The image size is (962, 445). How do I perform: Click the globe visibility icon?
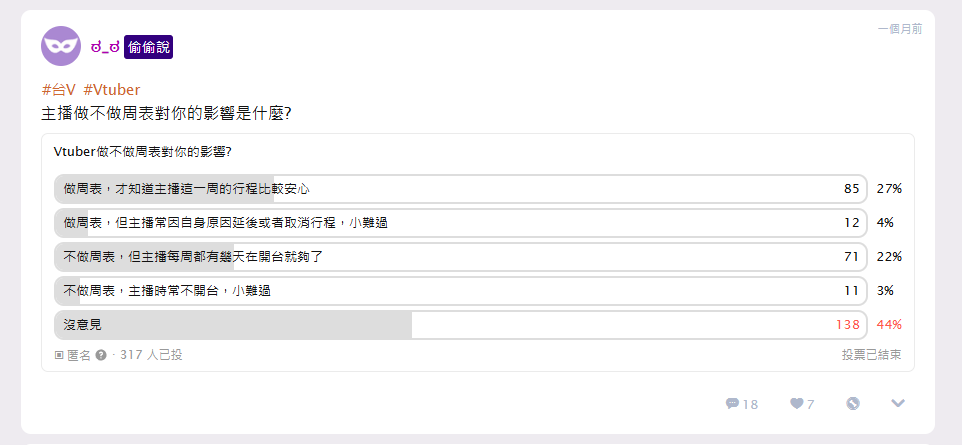(853, 403)
